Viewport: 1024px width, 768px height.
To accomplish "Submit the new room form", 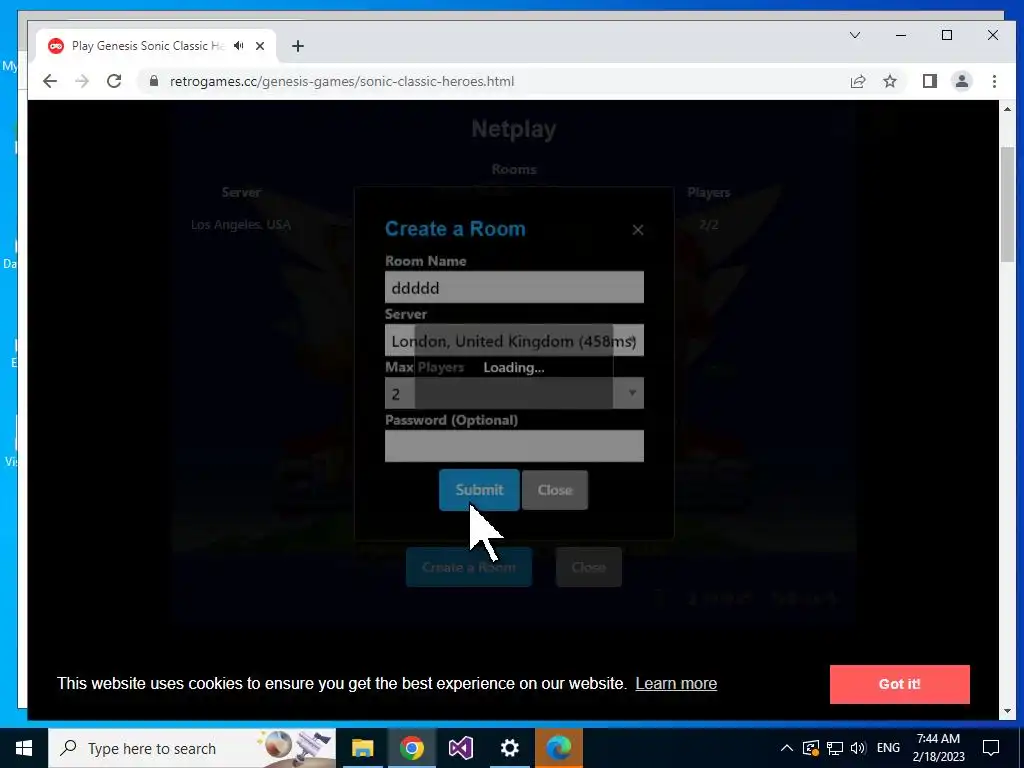I will (x=479, y=490).
